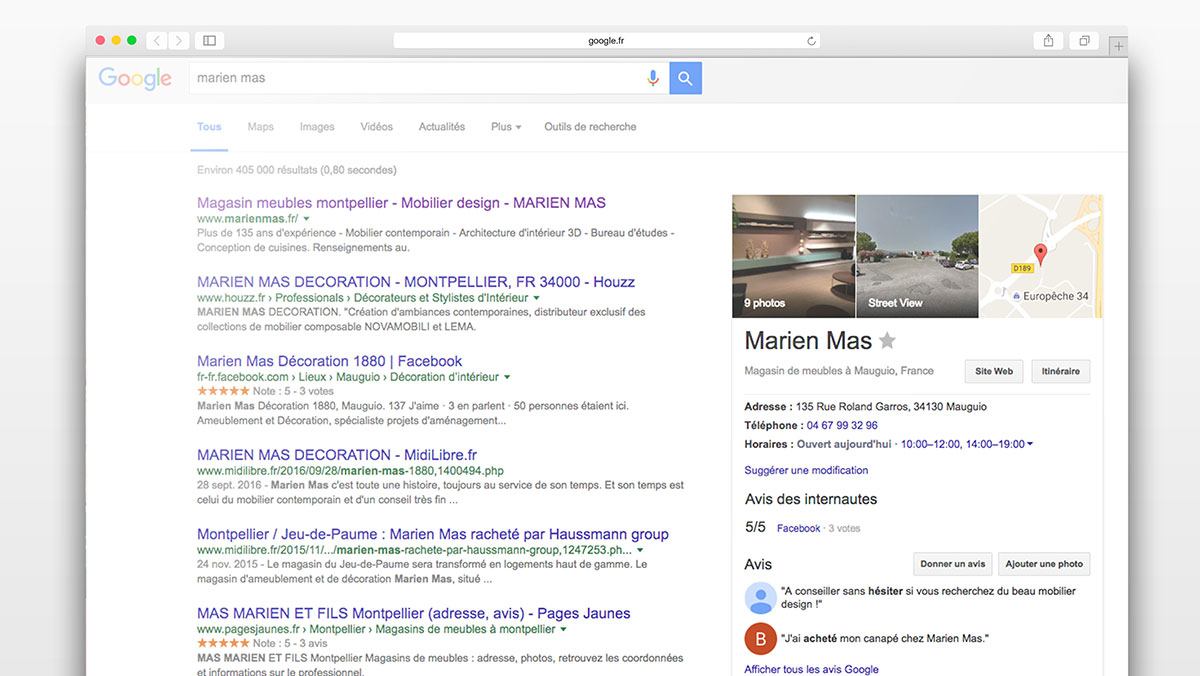Click Ajouter une photo button
Viewport: 1200px width, 676px height.
(x=1045, y=564)
